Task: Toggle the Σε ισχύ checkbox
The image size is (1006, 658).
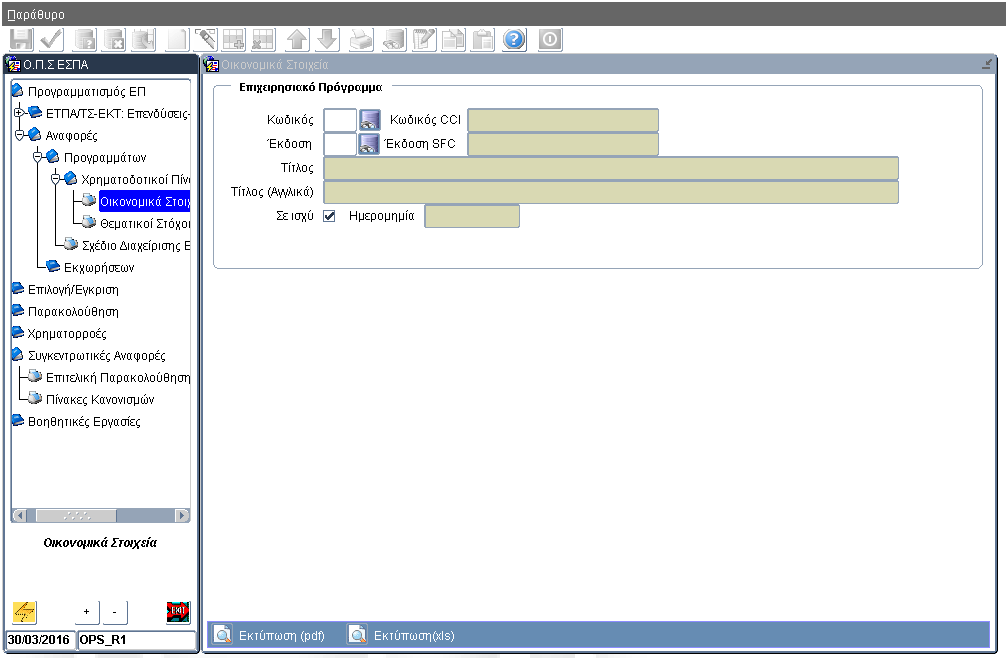Action: coord(329,216)
